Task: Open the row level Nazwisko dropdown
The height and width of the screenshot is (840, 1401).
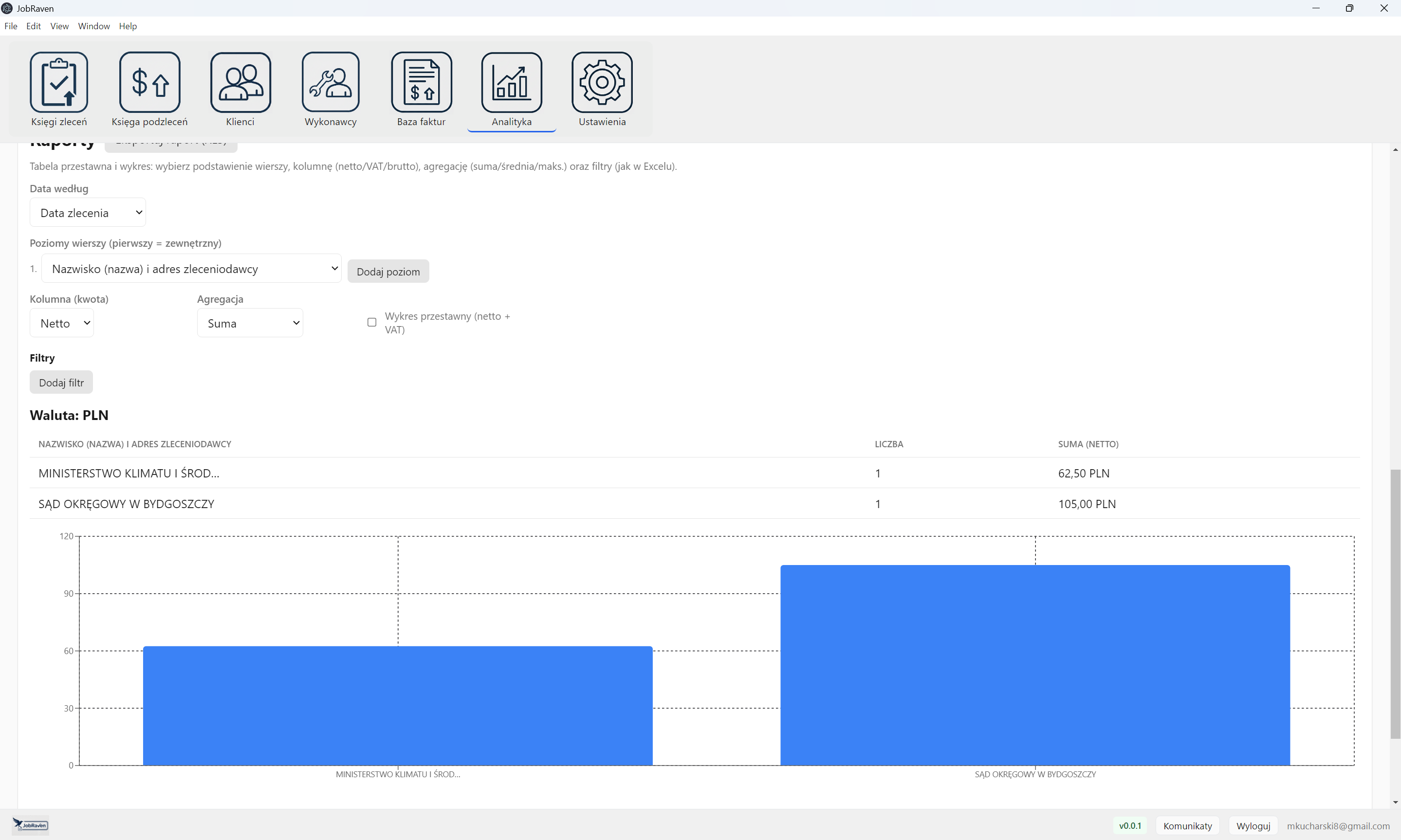Action: click(x=191, y=269)
